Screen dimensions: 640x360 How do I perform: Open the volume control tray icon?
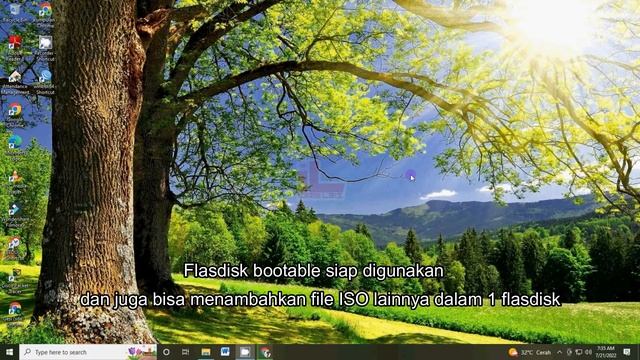click(x=588, y=352)
